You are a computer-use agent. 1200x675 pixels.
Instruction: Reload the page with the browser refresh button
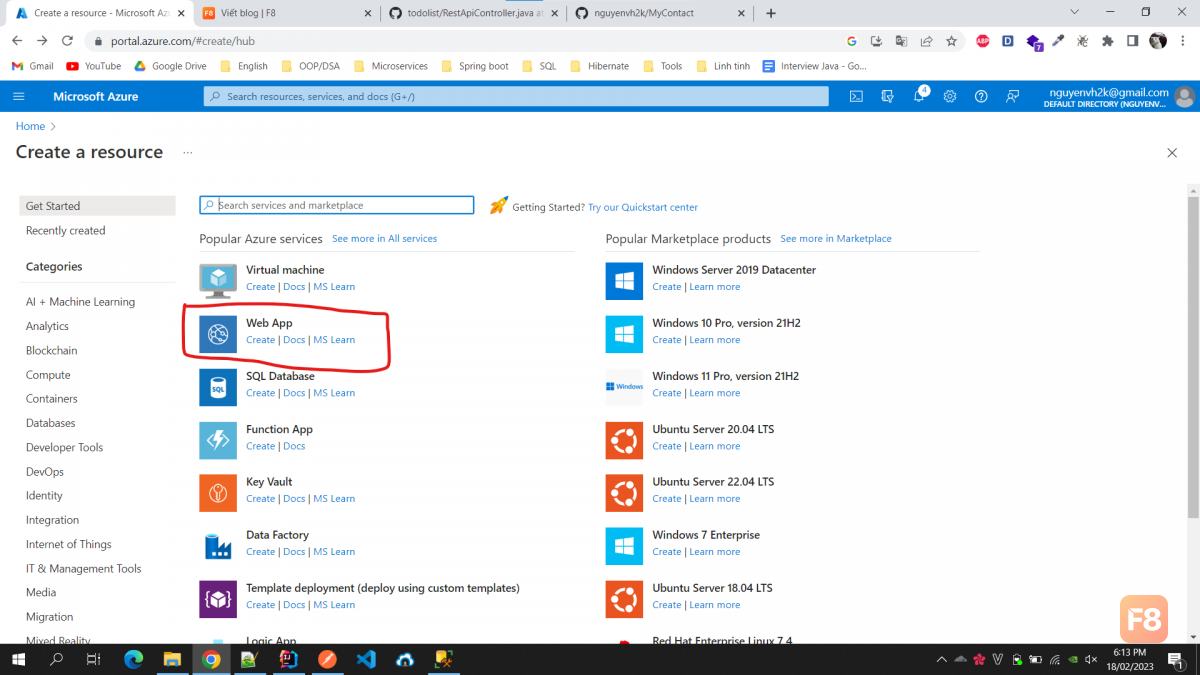click(67, 41)
